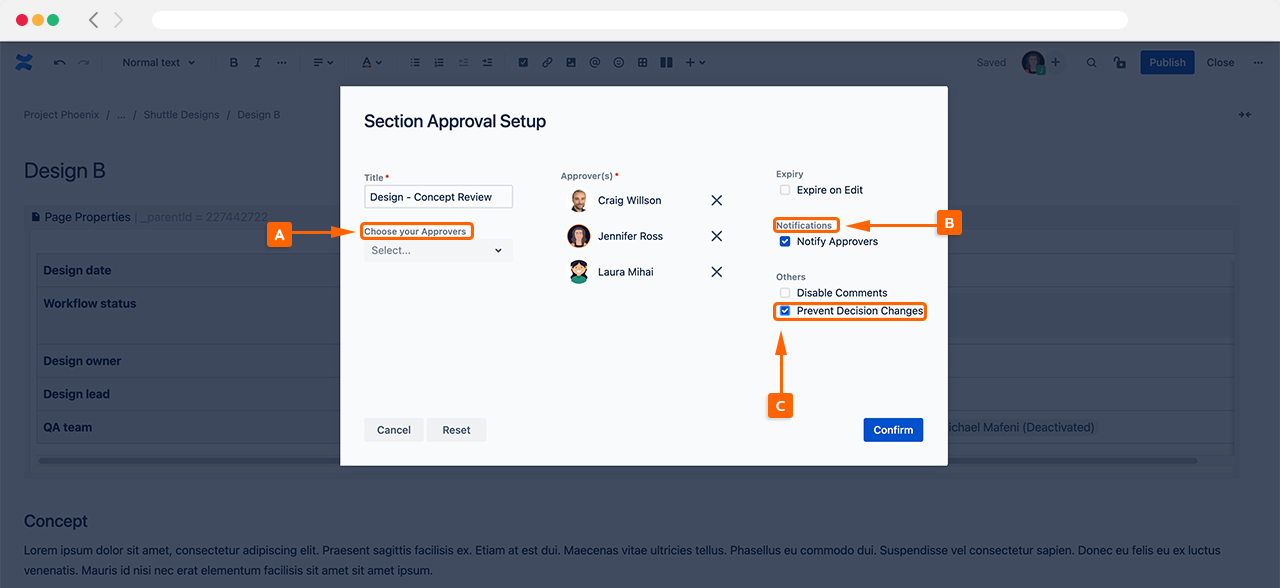Remove Craig Willson from approvers
Image resolution: width=1280 pixels, height=588 pixels.
pyautogui.click(x=716, y=200)
